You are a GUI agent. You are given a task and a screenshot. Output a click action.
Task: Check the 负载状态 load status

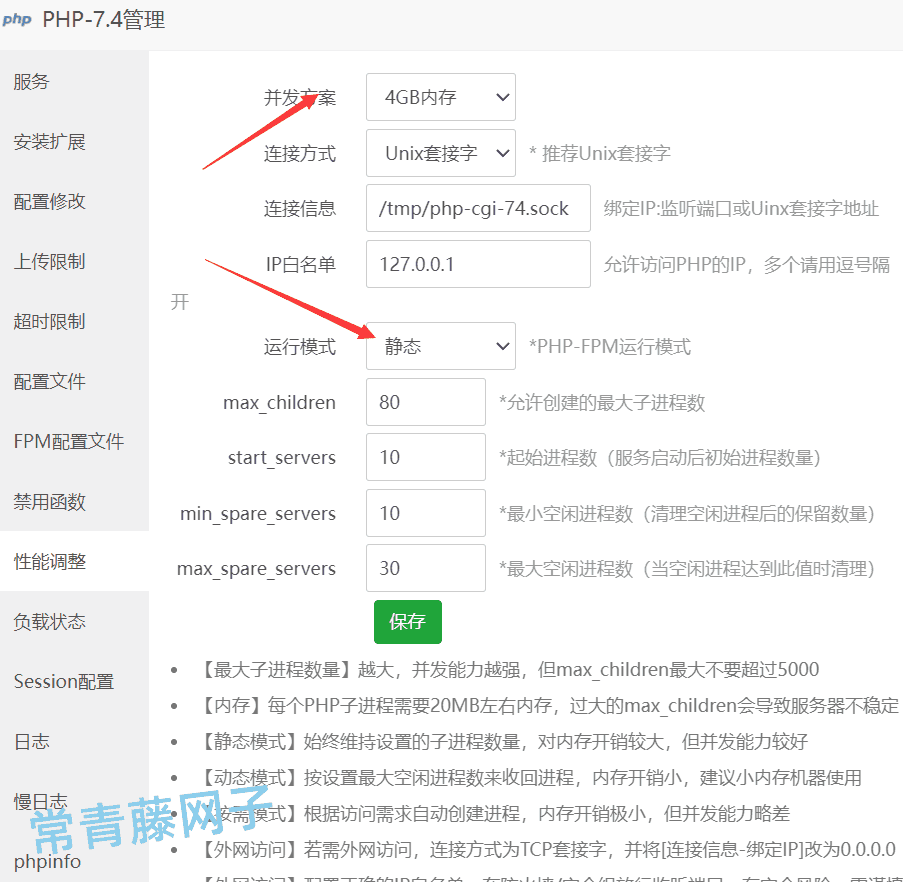(49, 621)
